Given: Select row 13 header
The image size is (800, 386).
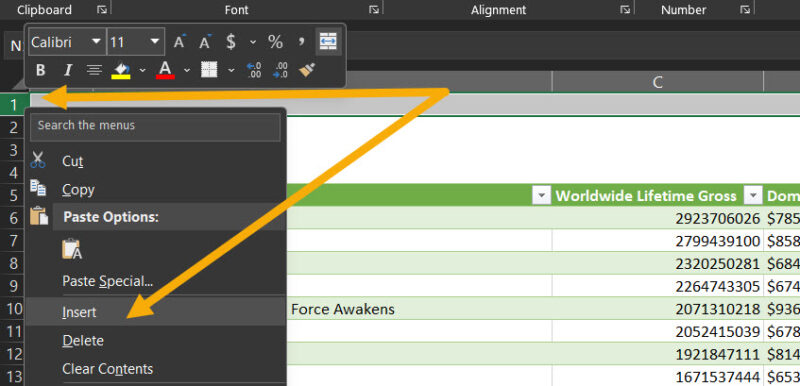Looking at the screenshot, I should click(14, 377).
